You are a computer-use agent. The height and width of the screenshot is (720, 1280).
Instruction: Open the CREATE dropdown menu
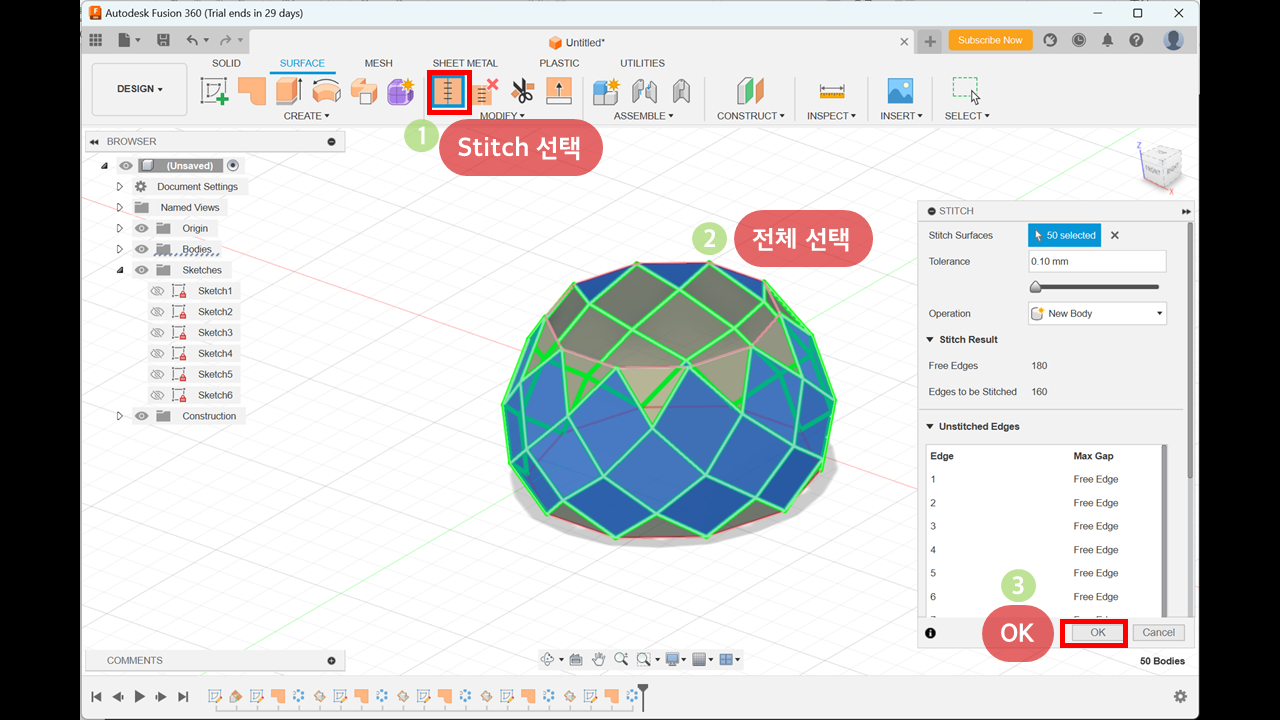306,116
